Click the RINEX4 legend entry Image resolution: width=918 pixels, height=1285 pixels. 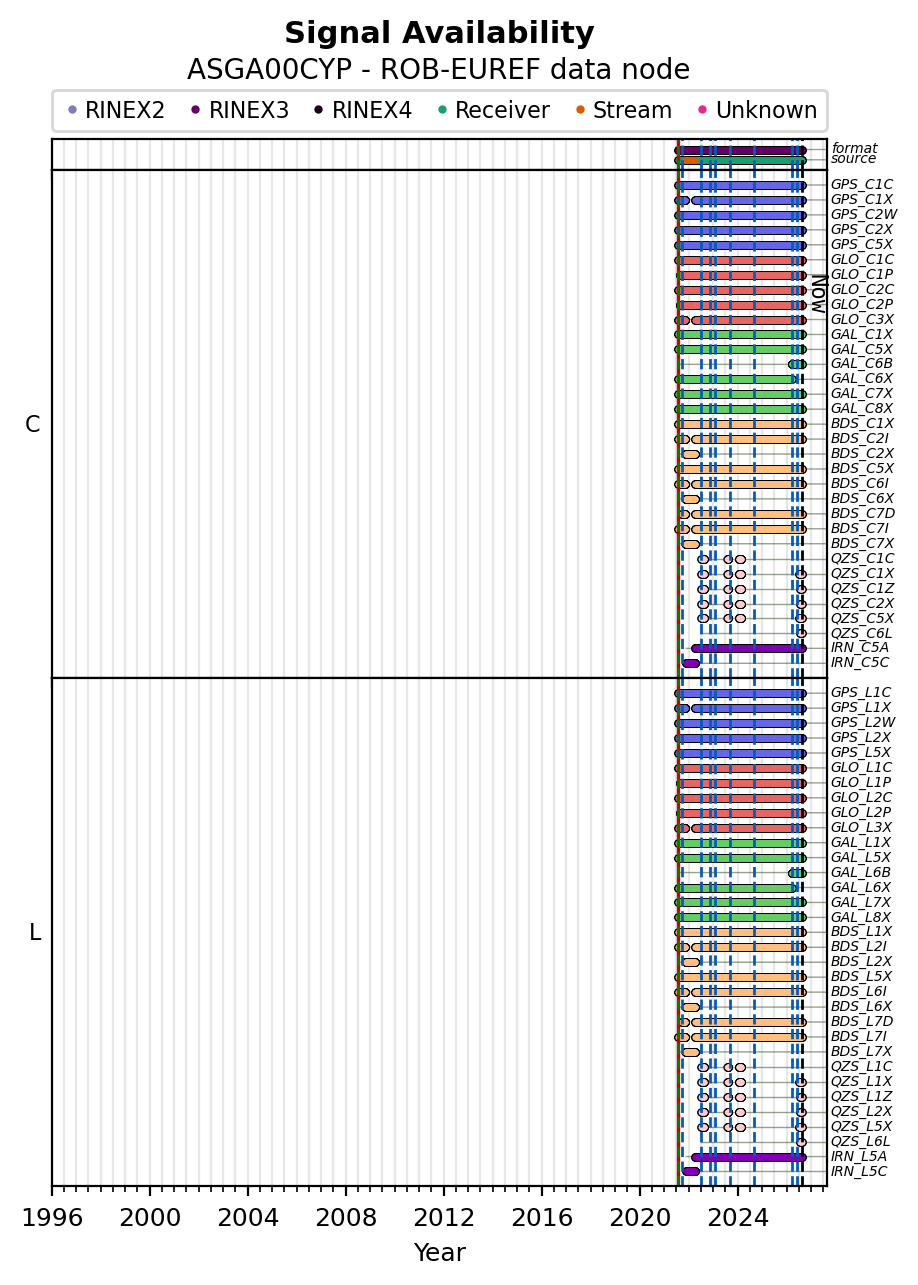362,110
